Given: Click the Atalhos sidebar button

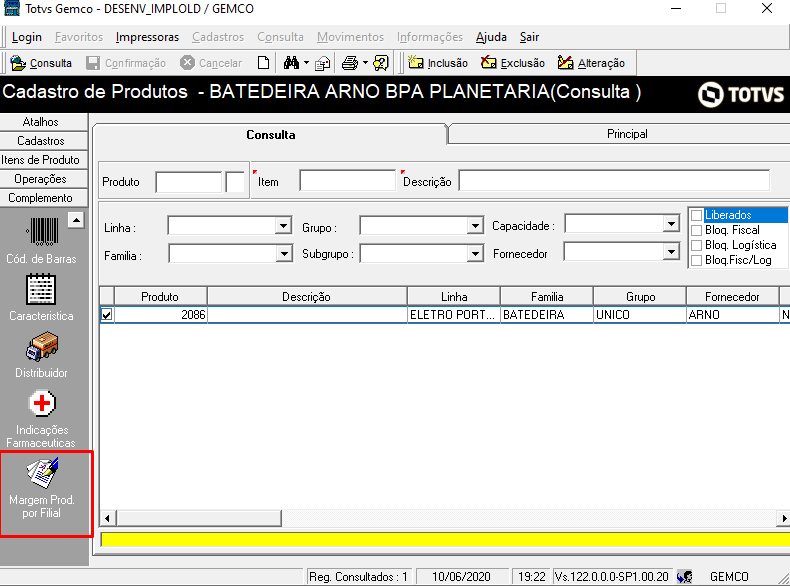Looking at the screenshot, I should (44, 122).
